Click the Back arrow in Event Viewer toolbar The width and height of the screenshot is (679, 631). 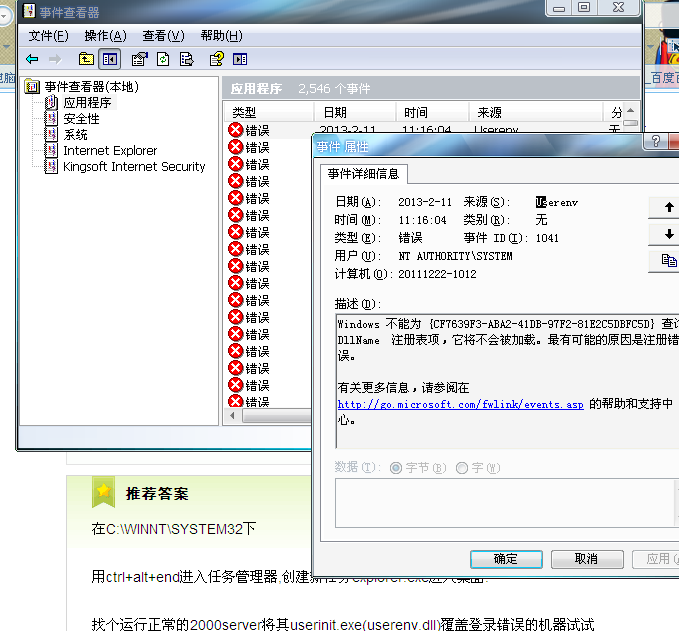pos(32,59)
